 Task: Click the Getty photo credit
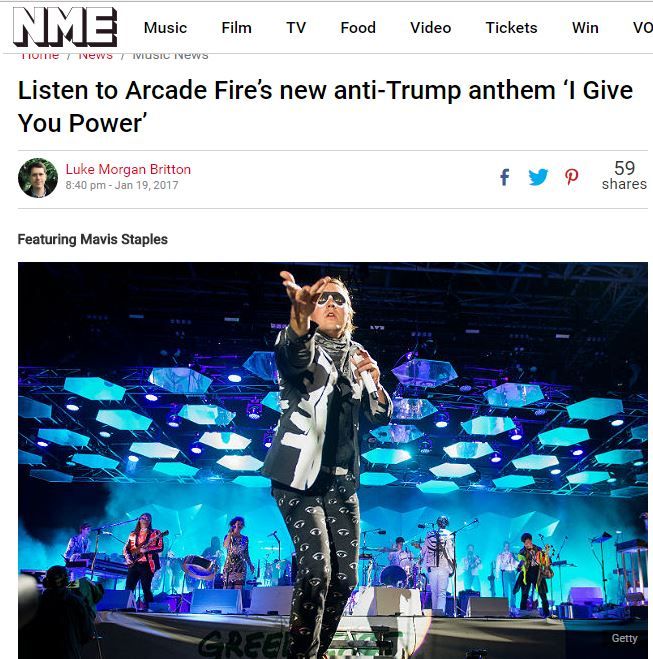pos(624,638)
